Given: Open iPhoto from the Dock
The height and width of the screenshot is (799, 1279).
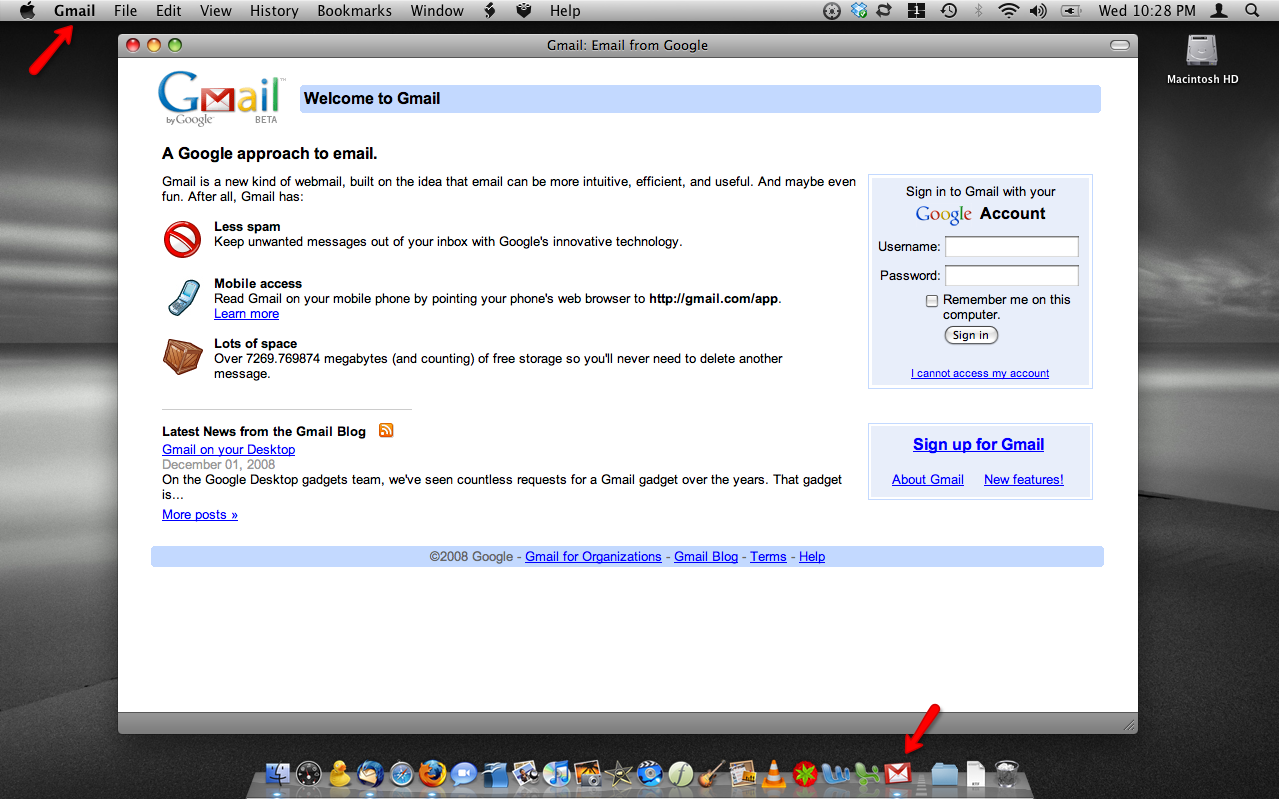Looking at the screenshot, I should click(588, 773).
